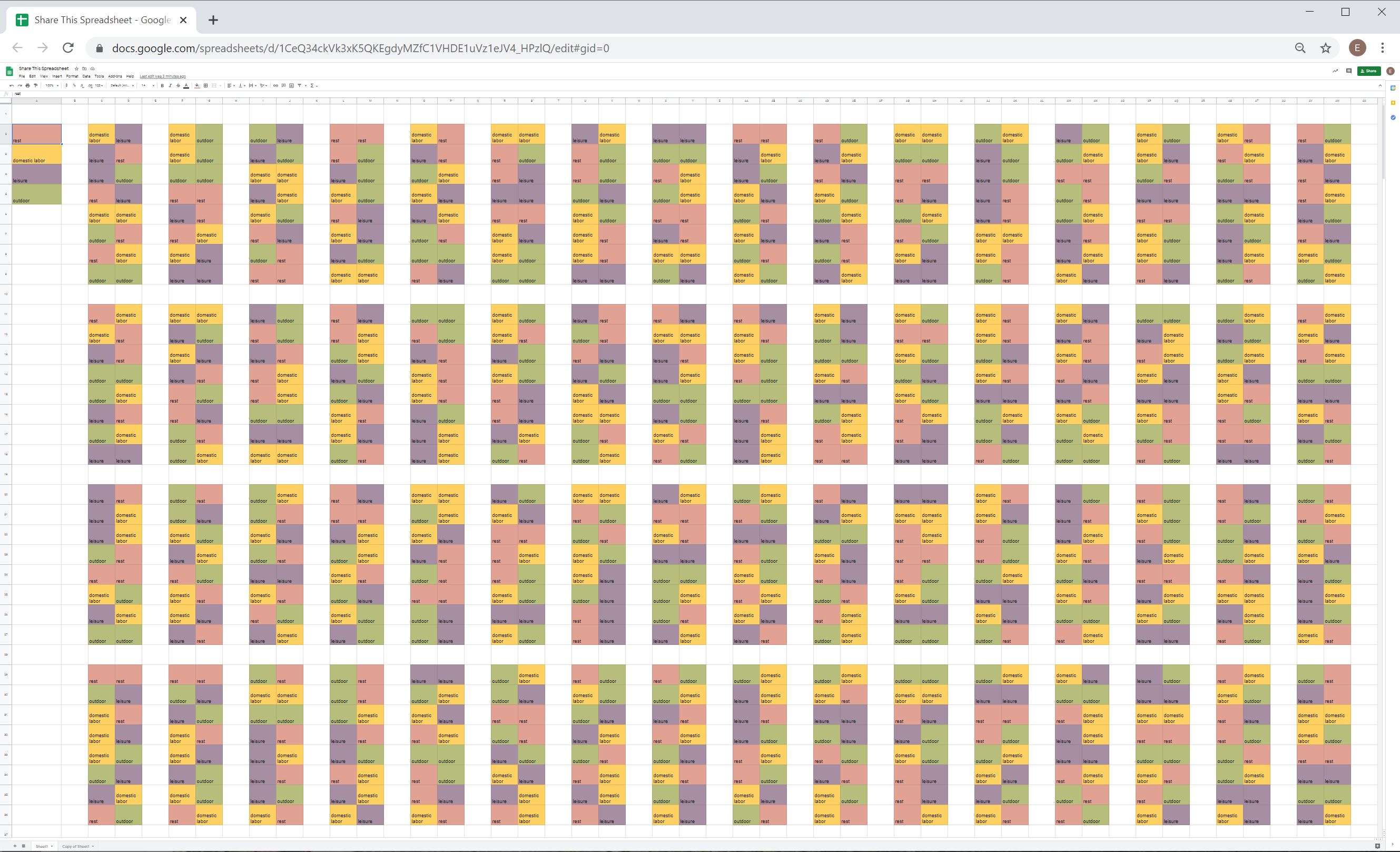Click the add new sheet plus icon

(x=15, y=846)
